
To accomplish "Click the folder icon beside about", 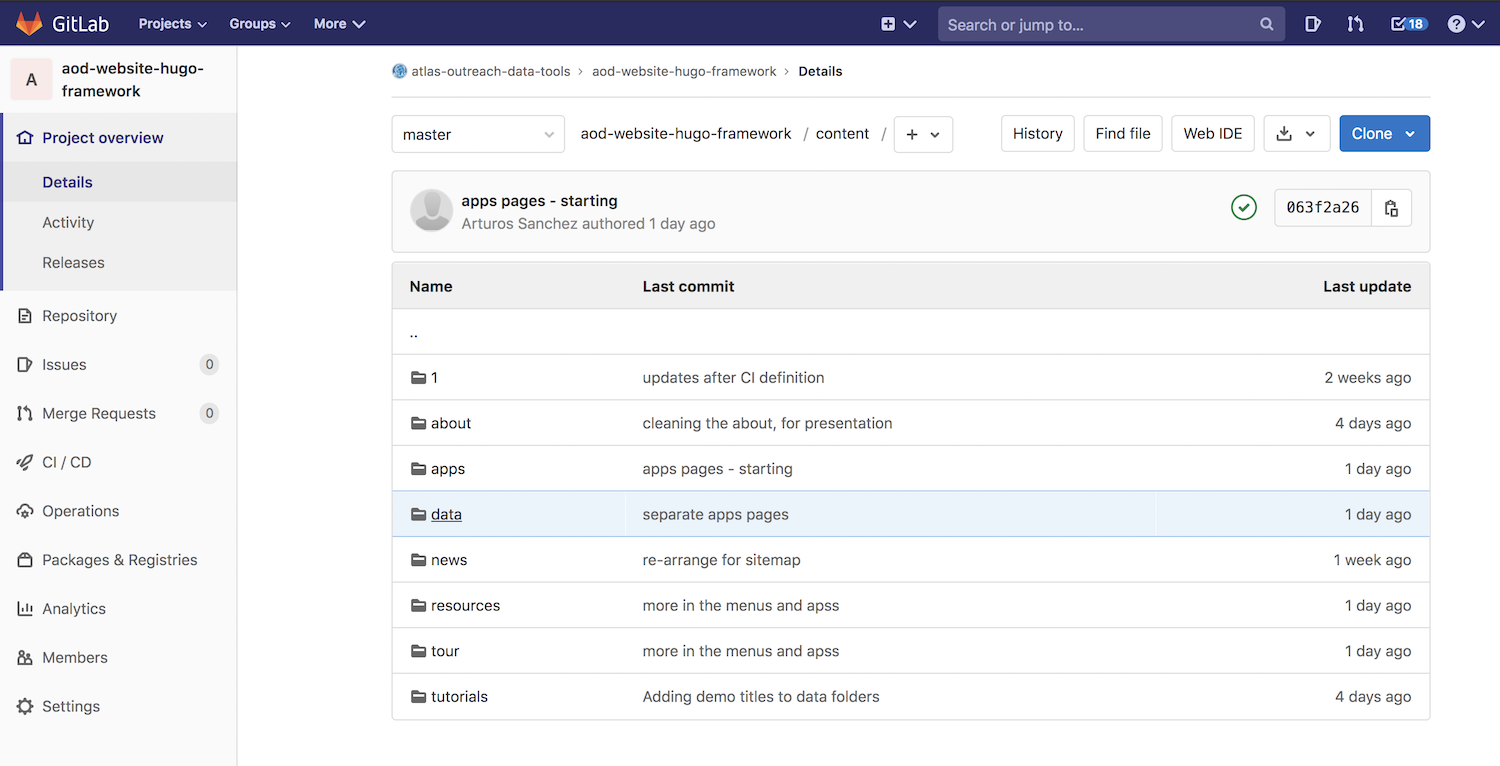I will [x=419, y=424].
